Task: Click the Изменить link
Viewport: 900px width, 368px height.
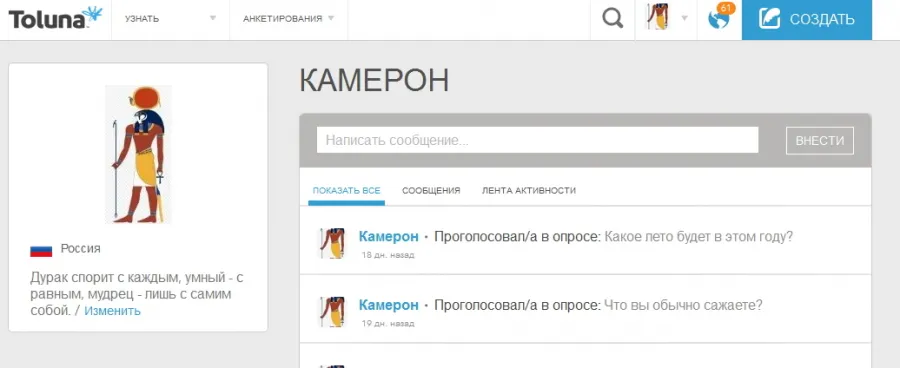Action: [112, 311]
